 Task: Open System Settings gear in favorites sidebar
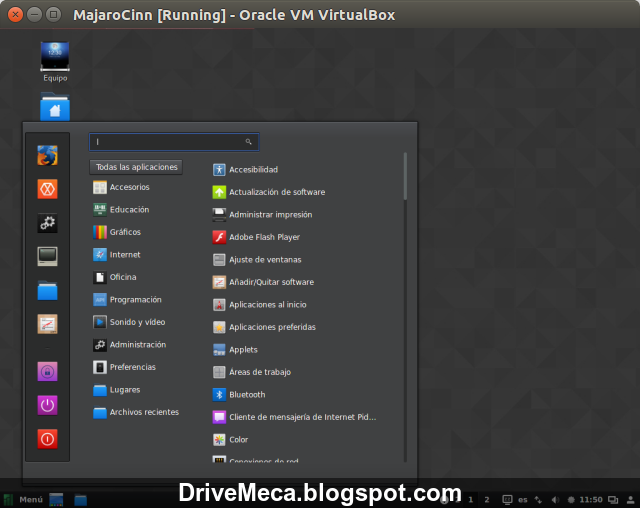tap(47, 223)
